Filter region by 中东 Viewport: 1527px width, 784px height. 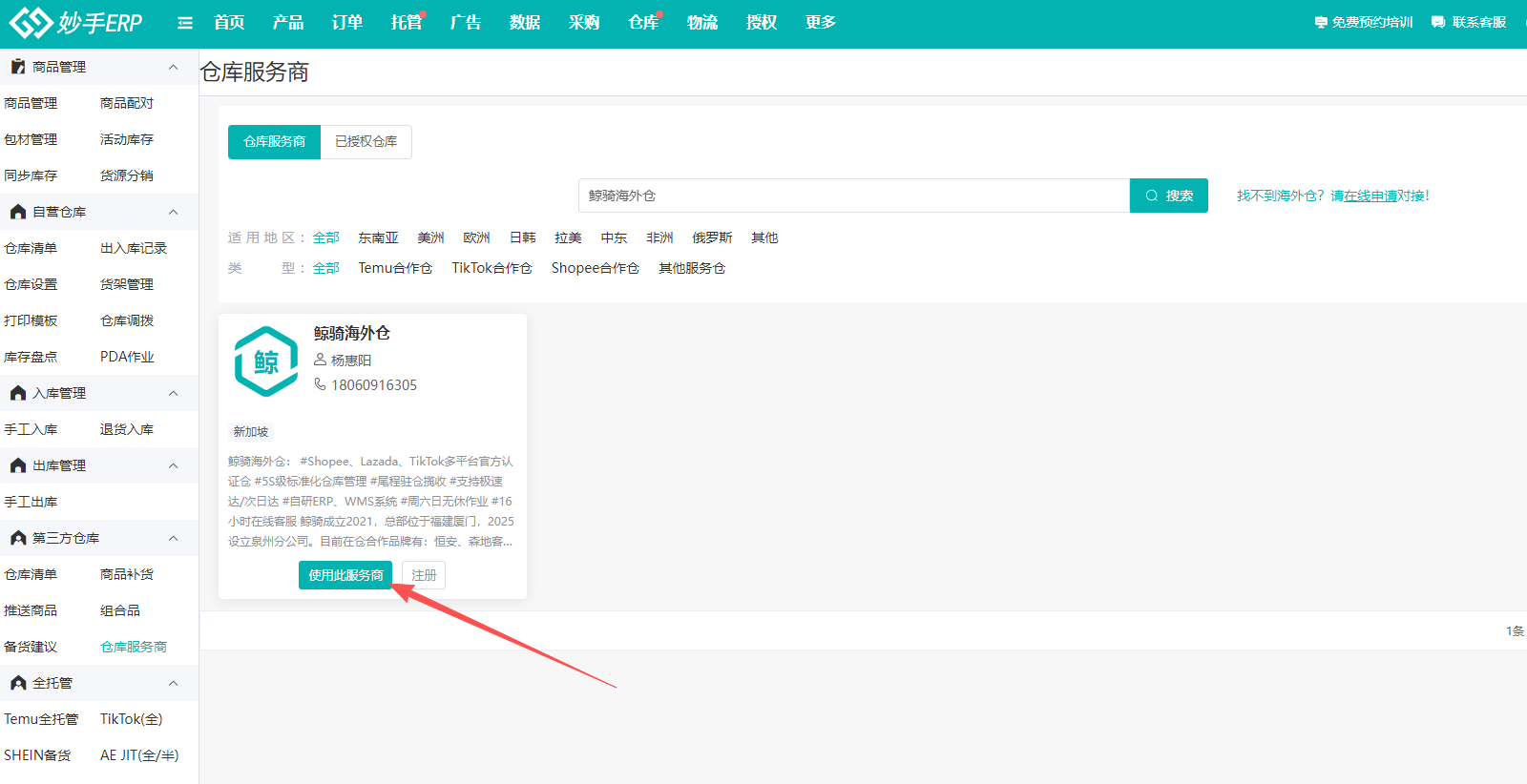(614, 237)
